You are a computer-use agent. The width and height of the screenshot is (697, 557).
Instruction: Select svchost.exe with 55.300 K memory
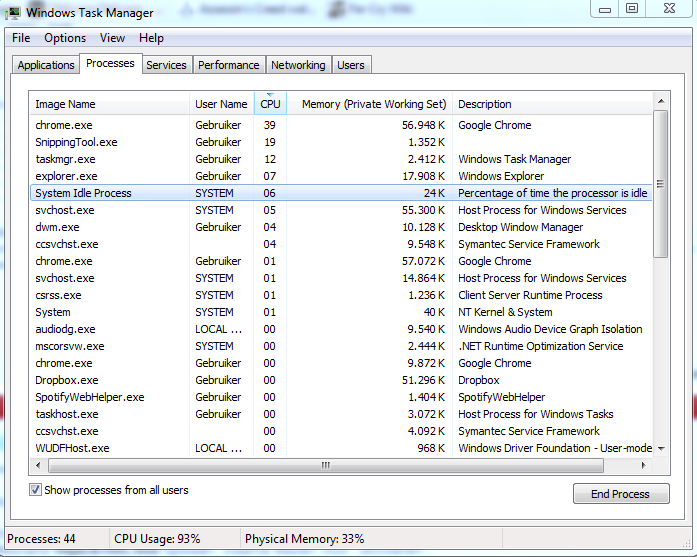click(341, 210)
